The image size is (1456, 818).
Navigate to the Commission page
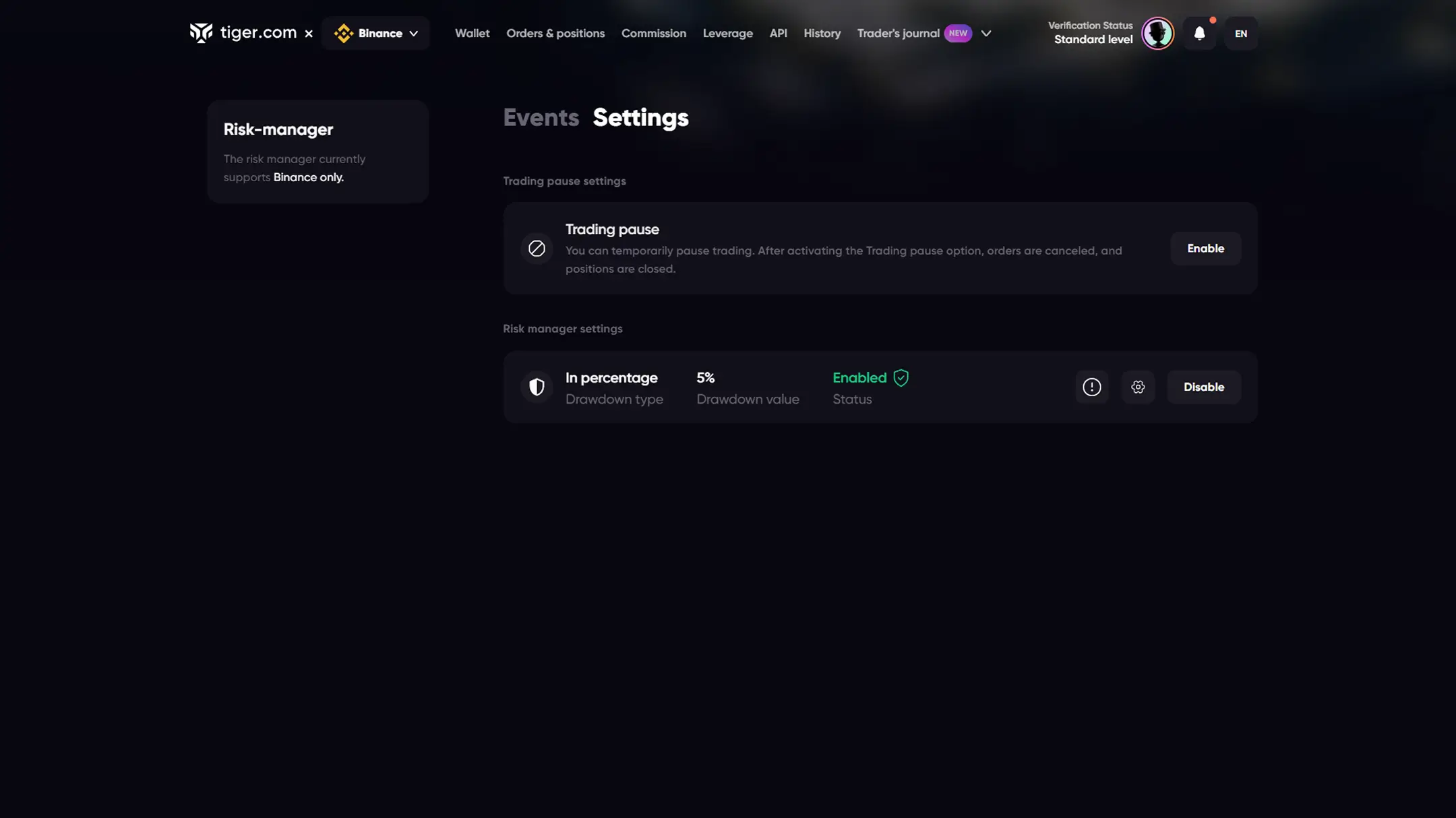(x=653, y=33)
